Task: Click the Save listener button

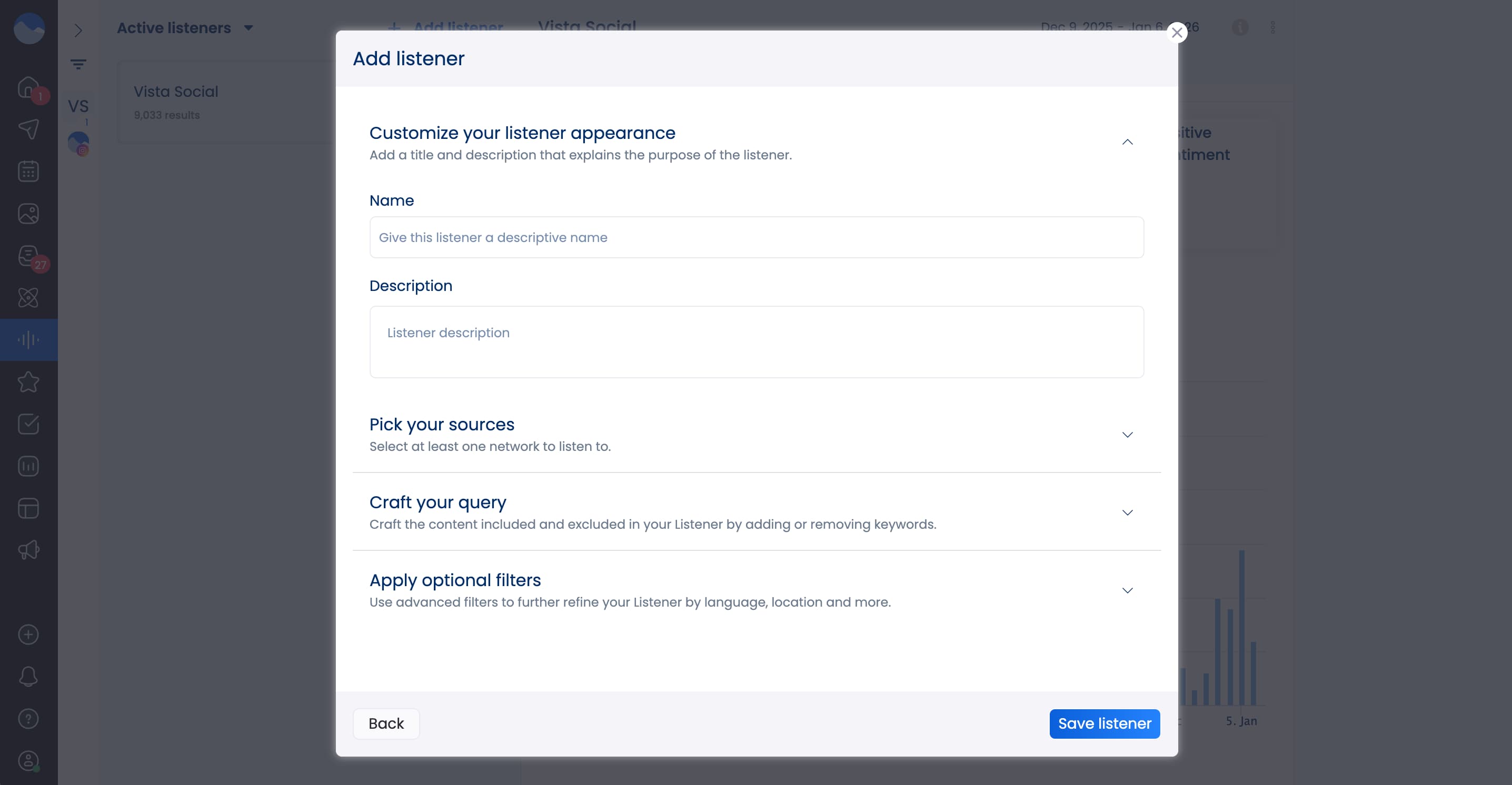Action: [x=1103, y=723]
